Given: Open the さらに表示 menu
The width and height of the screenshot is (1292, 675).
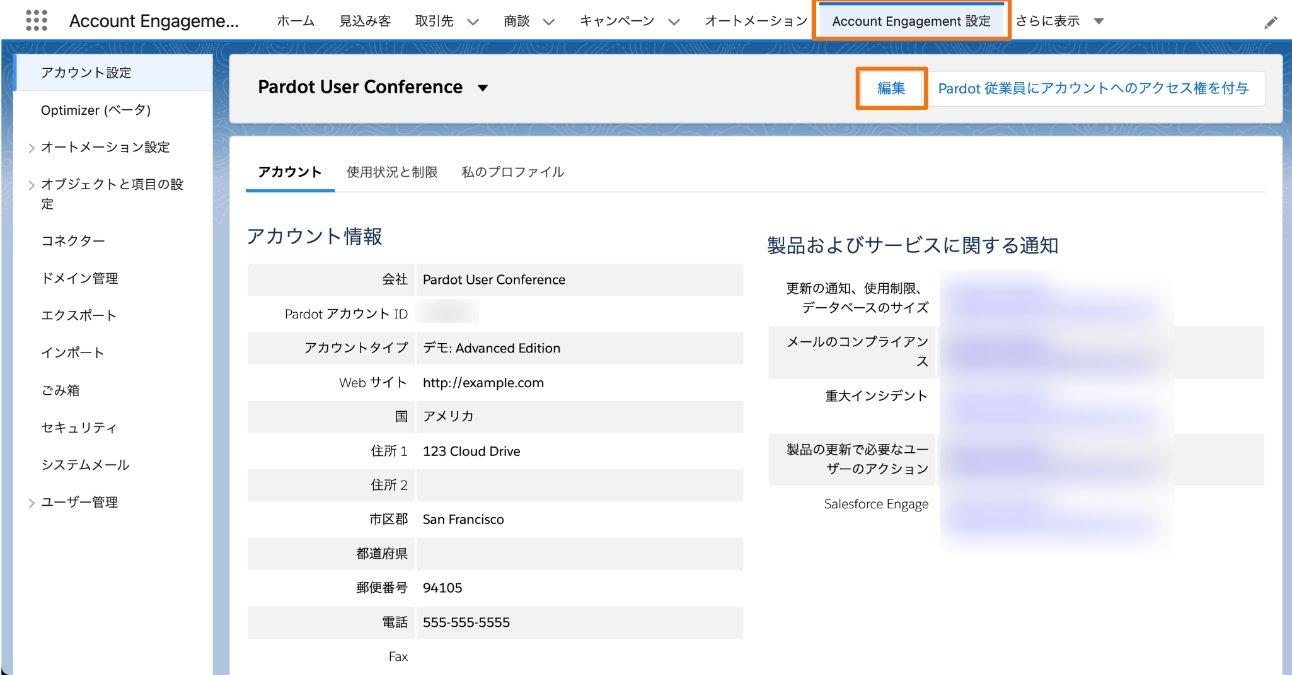Looking at the screenshot, I should click(x=1059, y=21).
